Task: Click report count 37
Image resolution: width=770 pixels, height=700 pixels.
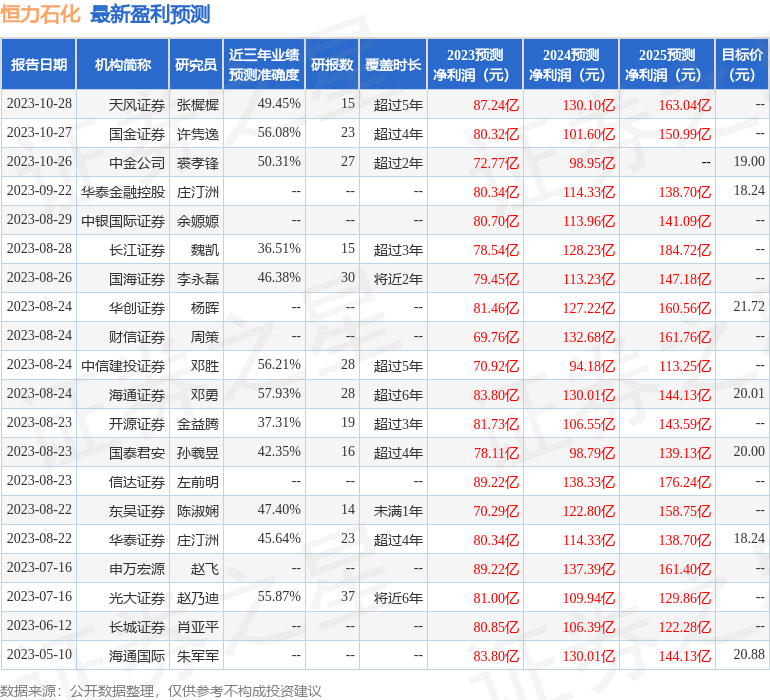Action: (348, 596)
